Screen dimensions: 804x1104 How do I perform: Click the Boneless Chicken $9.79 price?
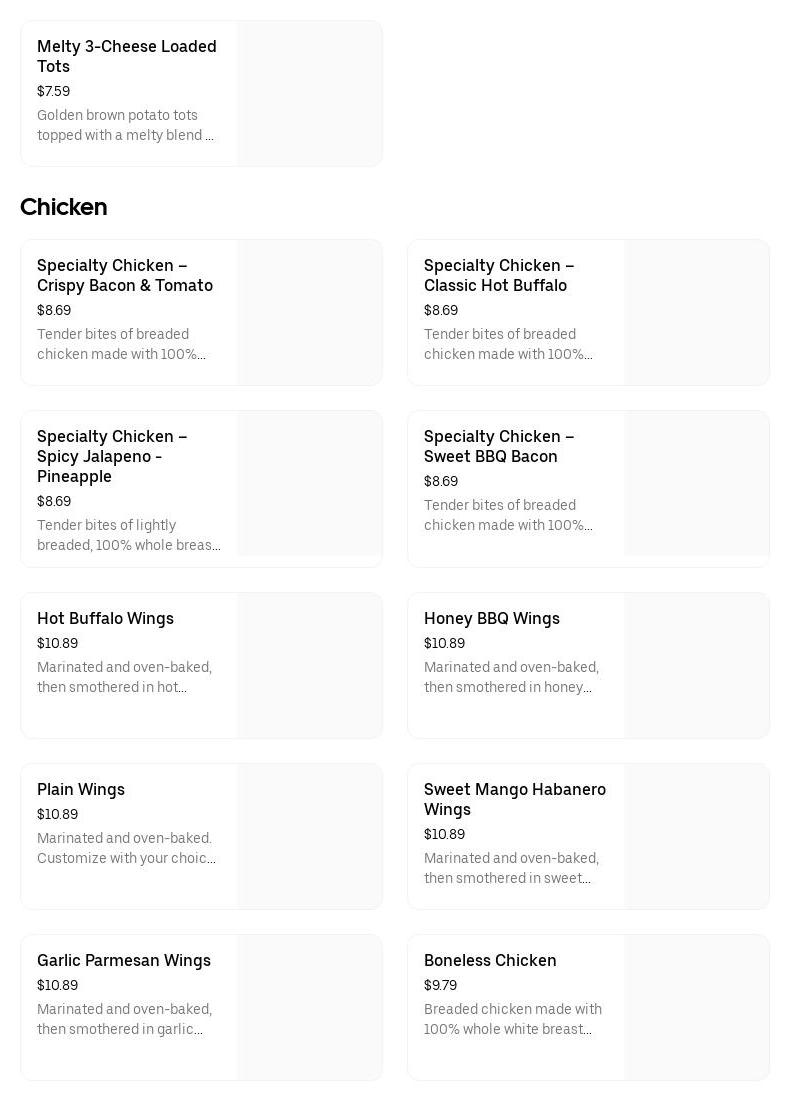click(x=441, y=986)
